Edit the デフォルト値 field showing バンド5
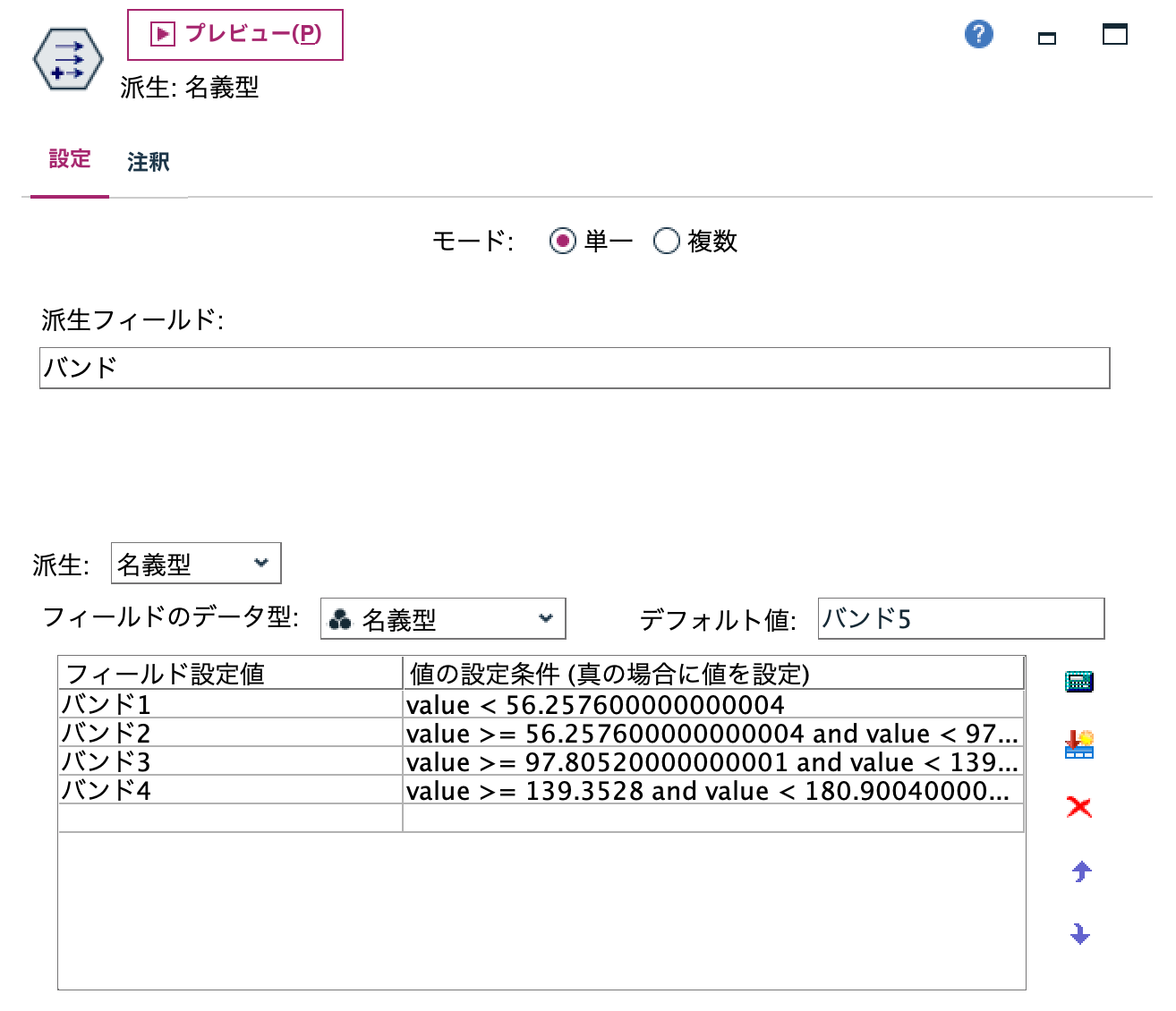This screenshot has width=1176, height=1011. (959, 618)
